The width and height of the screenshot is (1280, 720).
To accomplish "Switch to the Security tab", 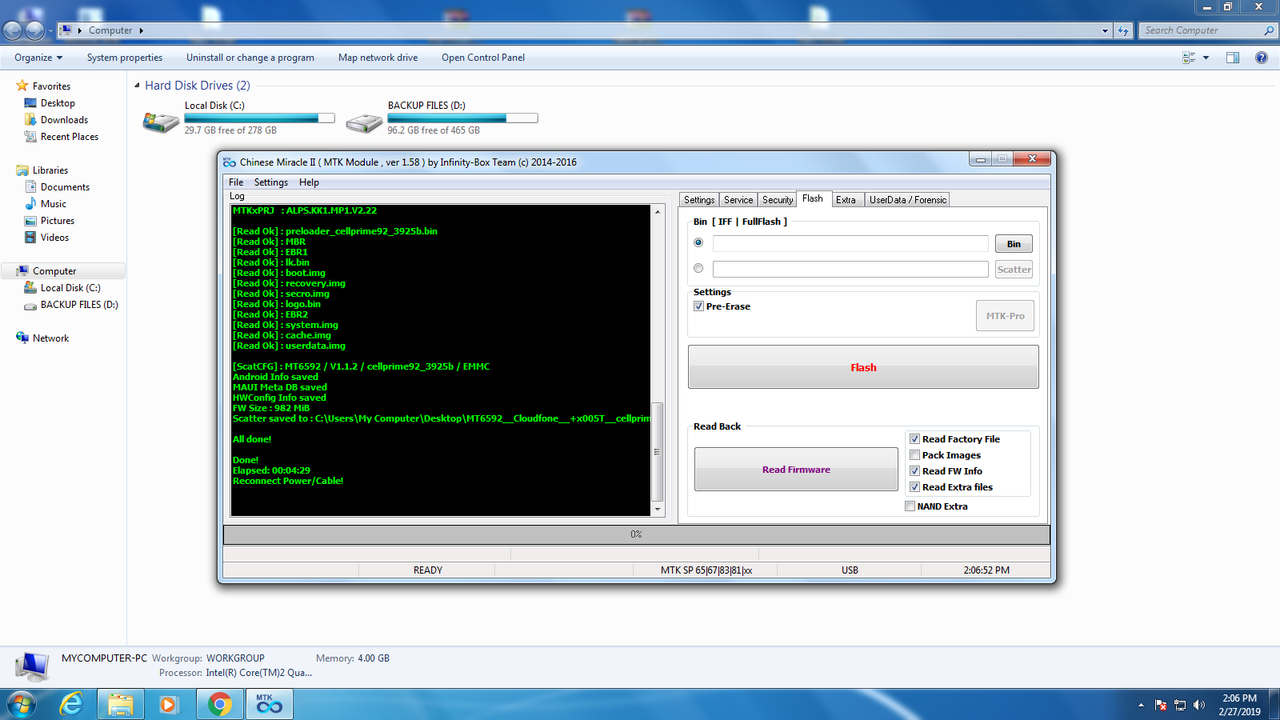I will 777,200.
